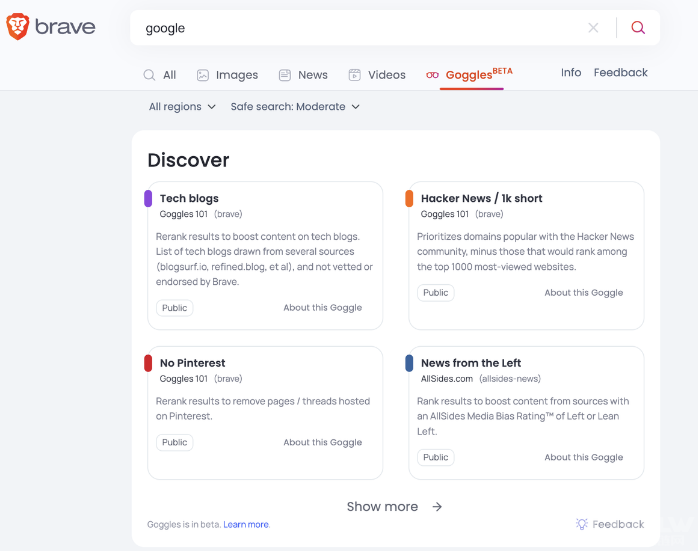Screen dimensions: 698x551
Task: Click the Discover heading
Action: 188,160
